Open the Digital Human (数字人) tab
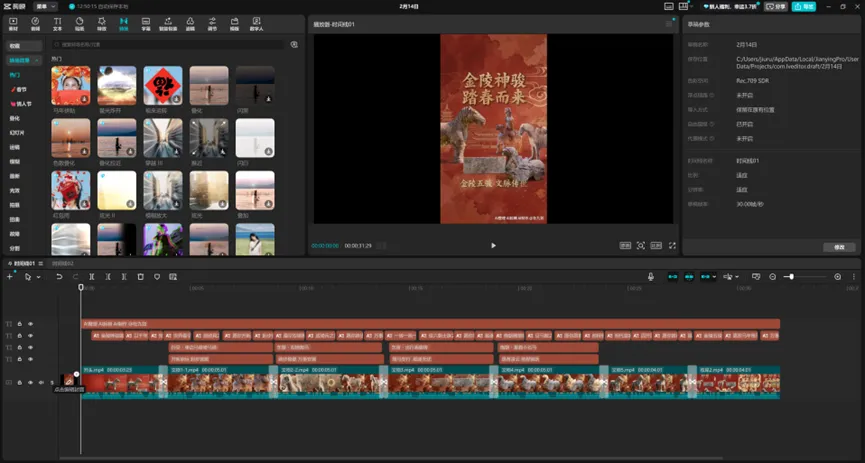865x463 pixels. pyautogui.click(x=257, y=24)
